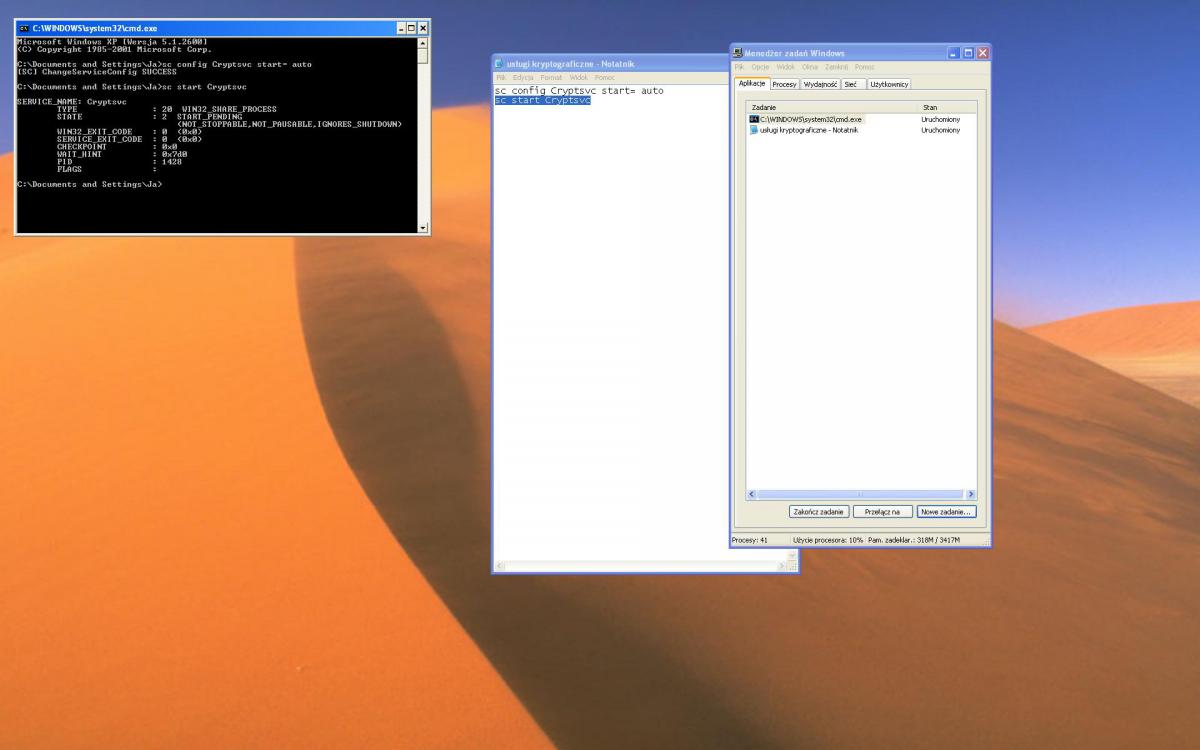1200x750 pixels.
Task: Click the 'Microsoft Windows XP [Wersja 5.1.2600]' line
Action: [112, 41]
